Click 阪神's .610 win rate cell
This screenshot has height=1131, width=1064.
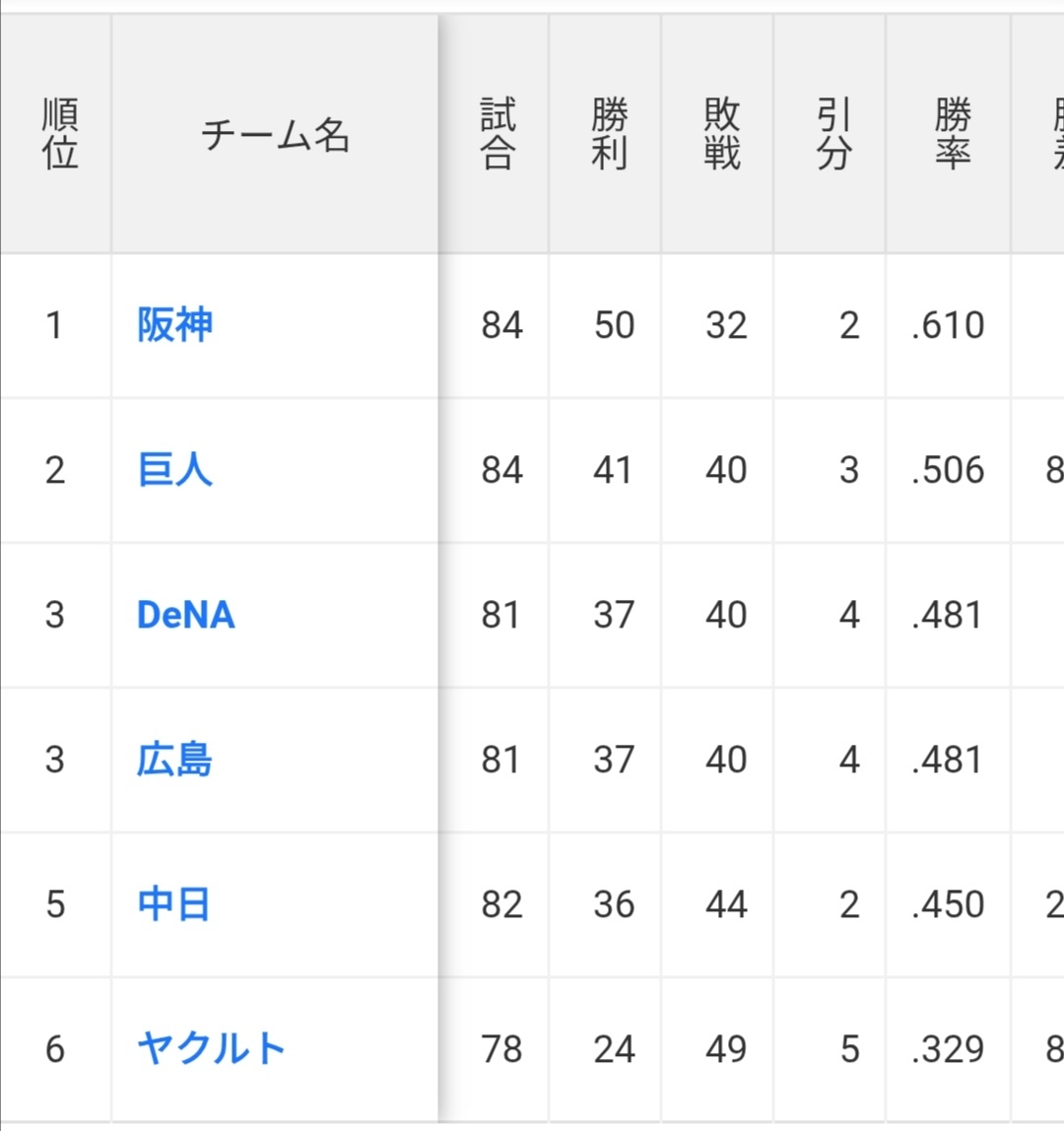click(948, 325)
